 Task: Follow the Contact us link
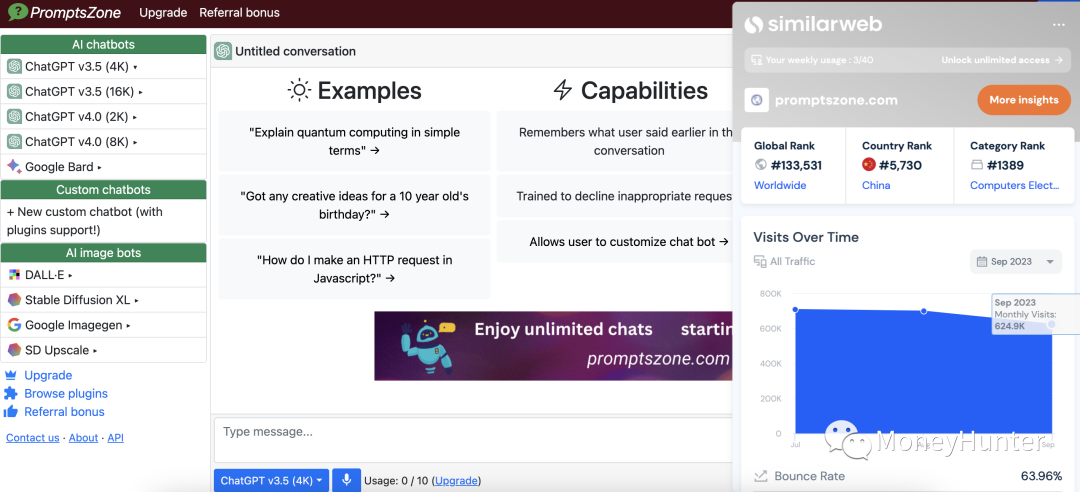(x=32, y=438)
